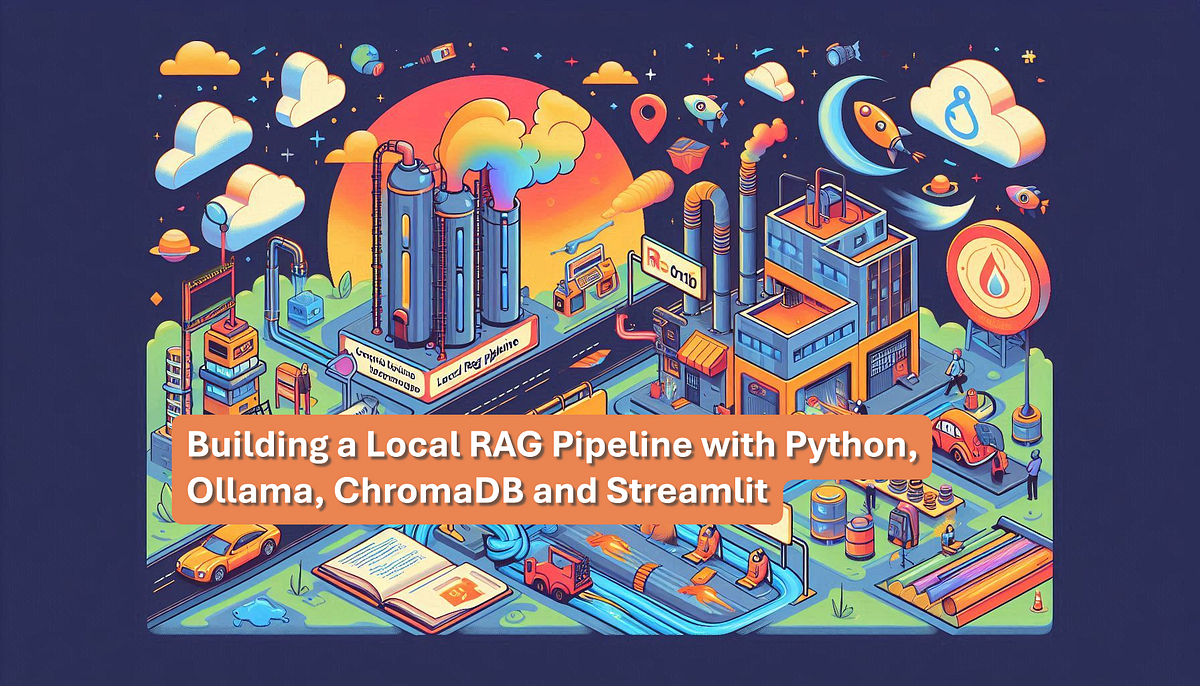Select the Local RAG Pipeline signboard

[x=475, y=365]
